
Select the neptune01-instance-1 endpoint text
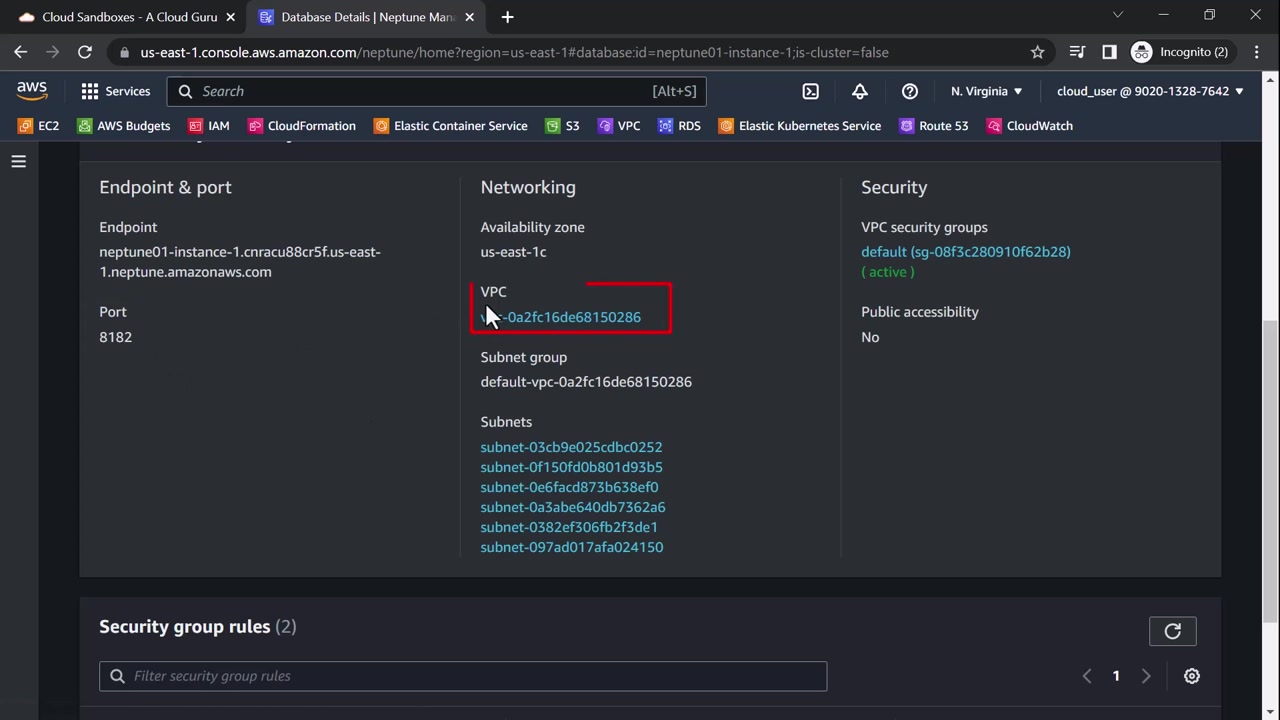[x=240, y=262]
